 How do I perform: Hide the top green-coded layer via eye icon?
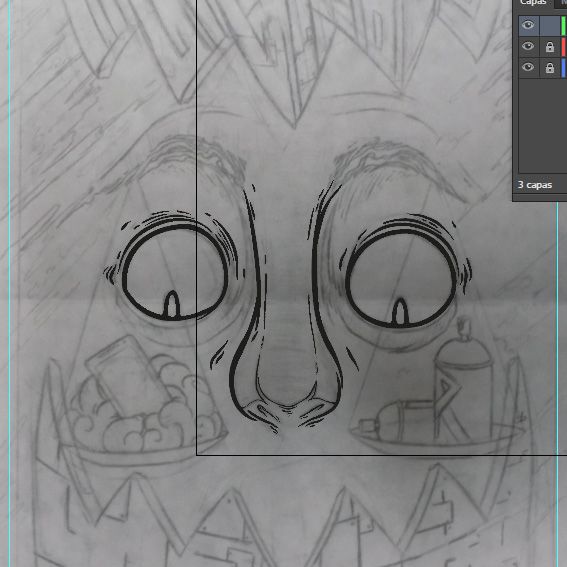point(528,25)
